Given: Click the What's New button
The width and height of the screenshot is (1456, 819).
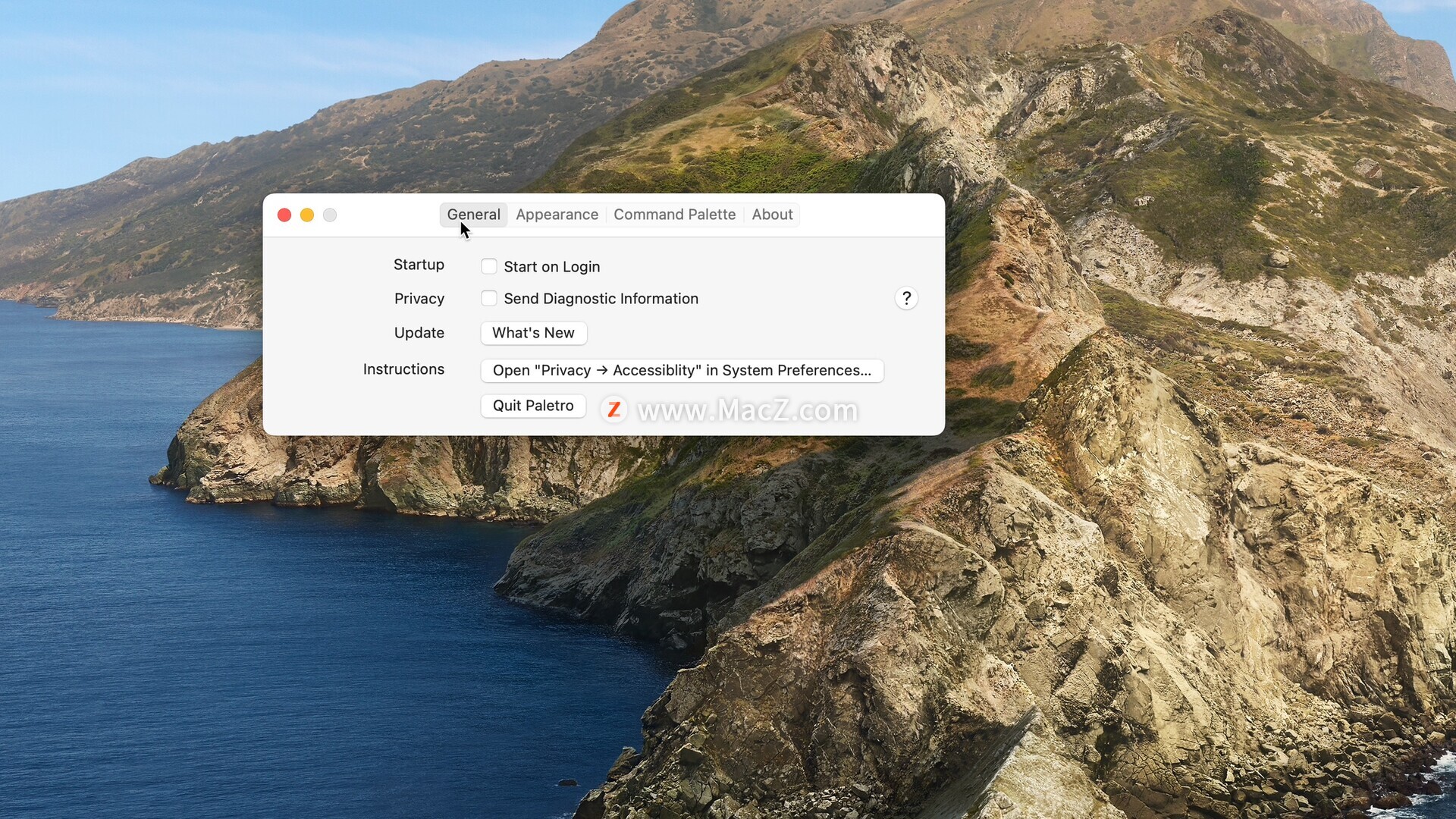Looking at the screenshot, I should [533, 333].
